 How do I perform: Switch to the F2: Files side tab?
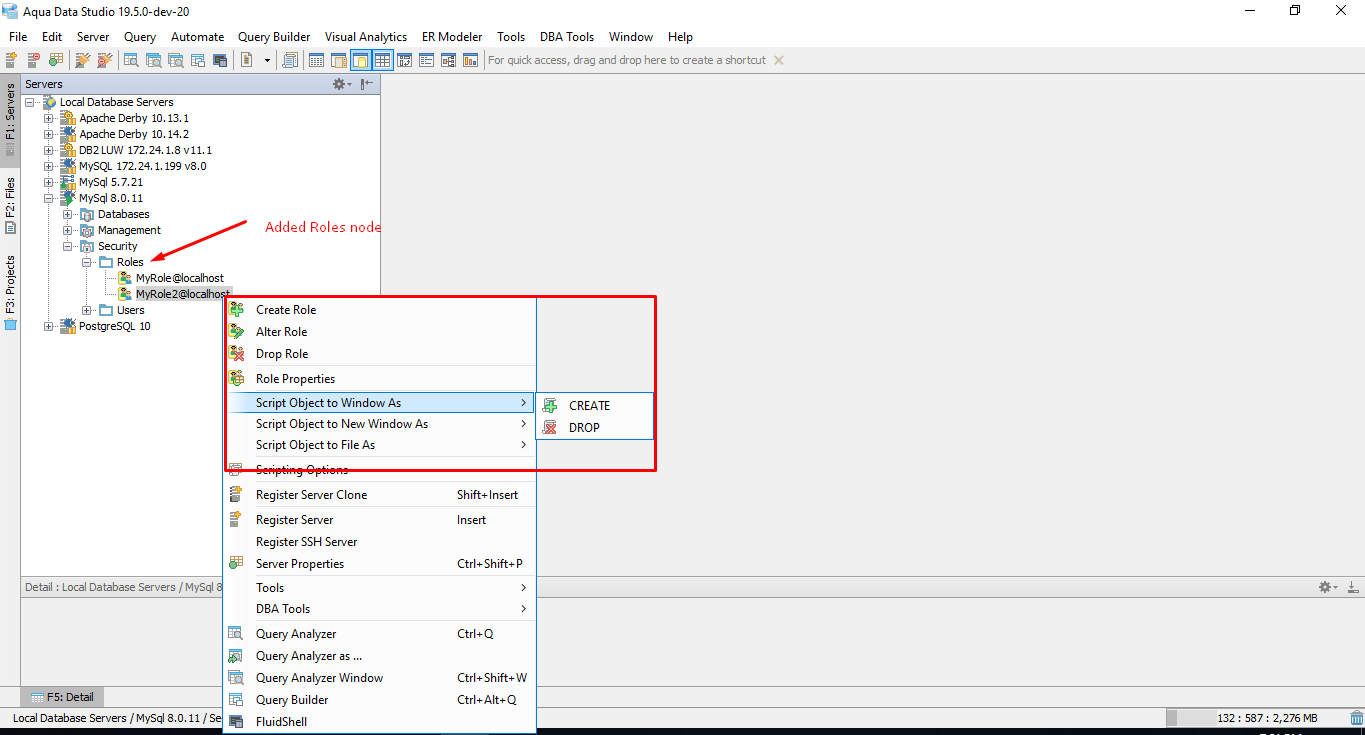coord(10,205)
